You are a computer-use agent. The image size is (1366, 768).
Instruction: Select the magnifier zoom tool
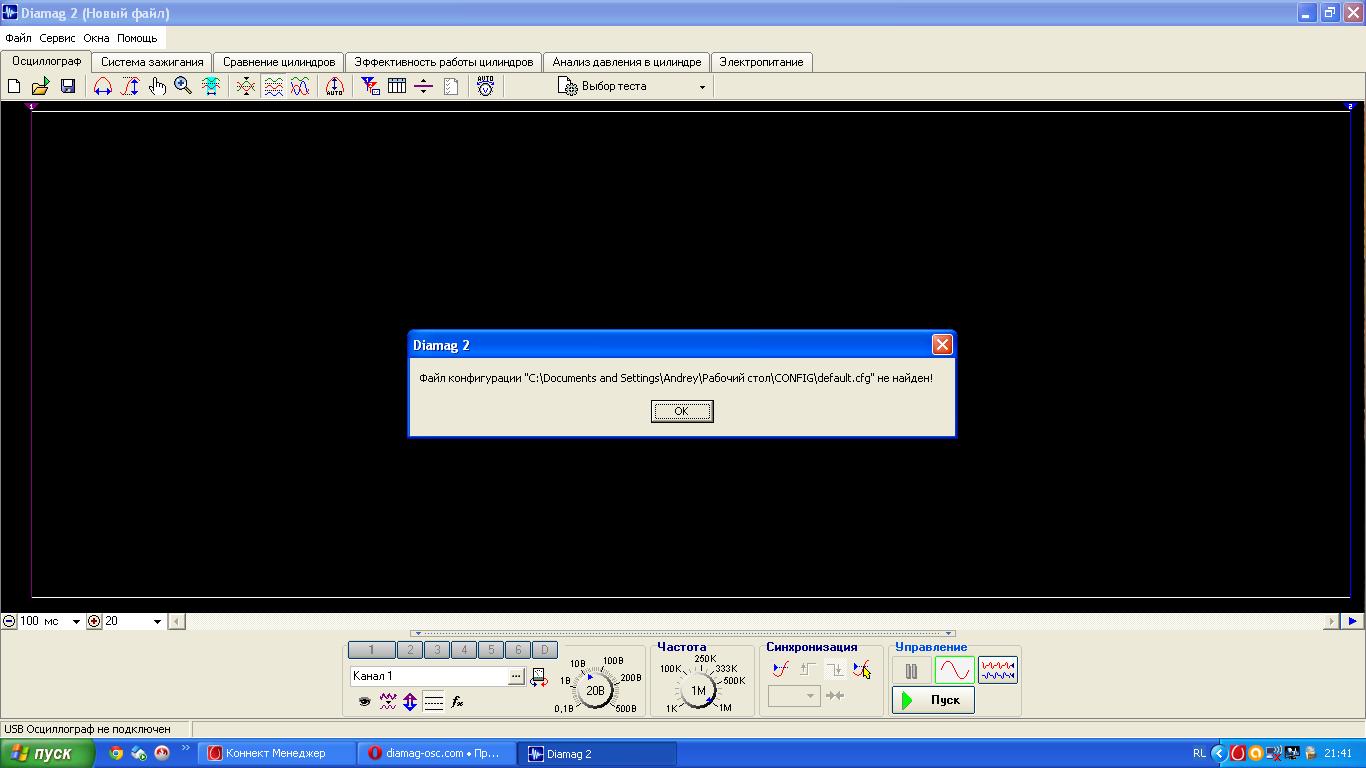(183, 87)
